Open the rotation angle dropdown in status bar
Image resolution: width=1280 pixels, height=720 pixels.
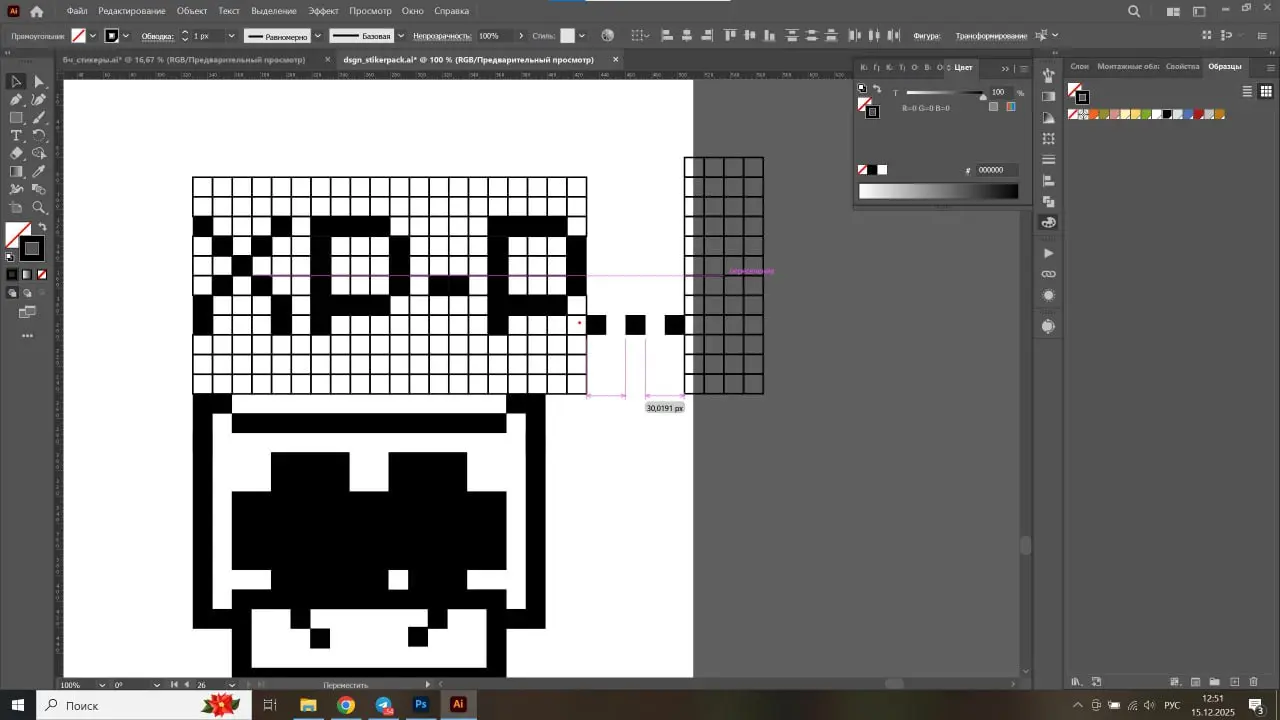click(156, 685)
